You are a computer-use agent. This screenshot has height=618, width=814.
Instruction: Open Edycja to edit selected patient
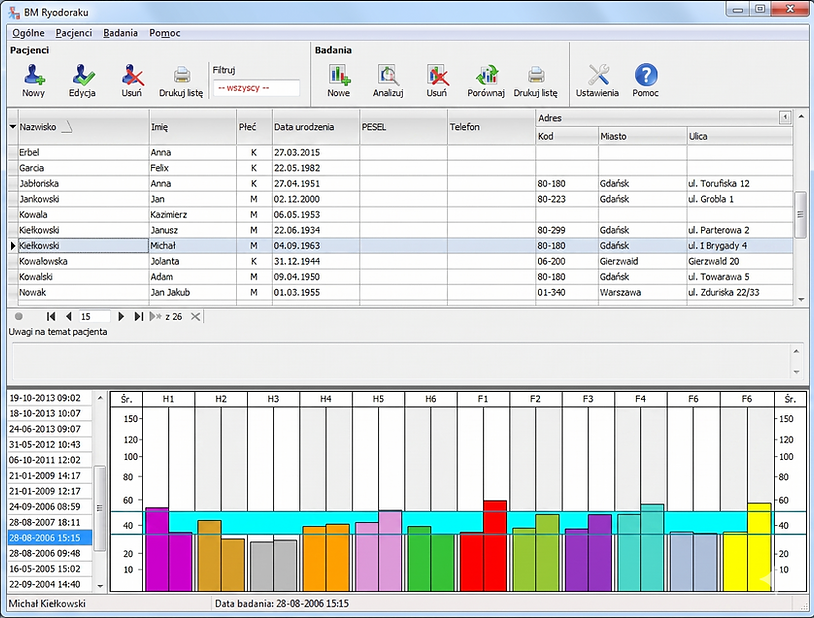[x=82, y=80]
